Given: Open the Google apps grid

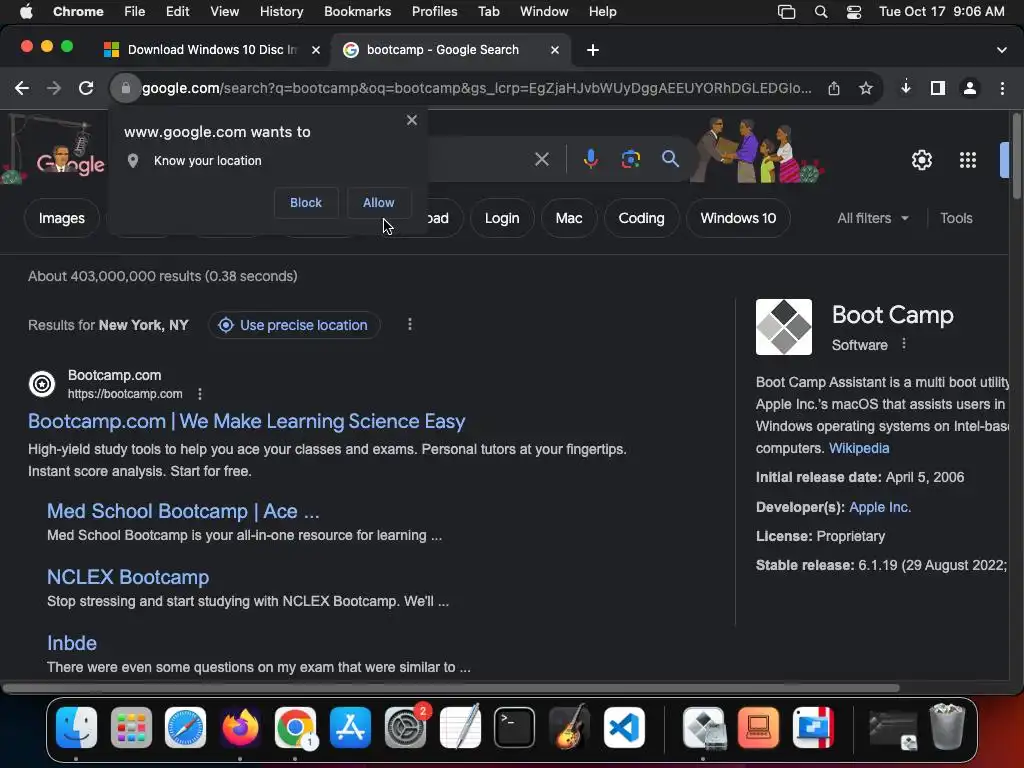Looking at the screenshot, I should 967,160.
